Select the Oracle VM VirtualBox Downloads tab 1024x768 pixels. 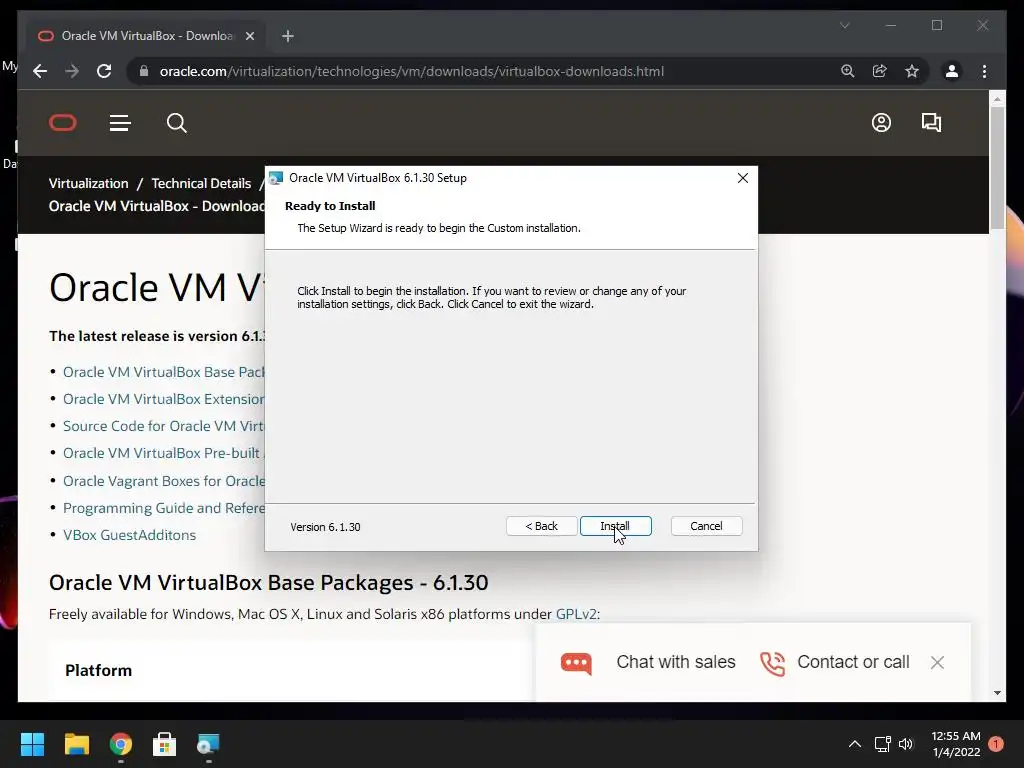pyautogui.click(x=145, y=36)
